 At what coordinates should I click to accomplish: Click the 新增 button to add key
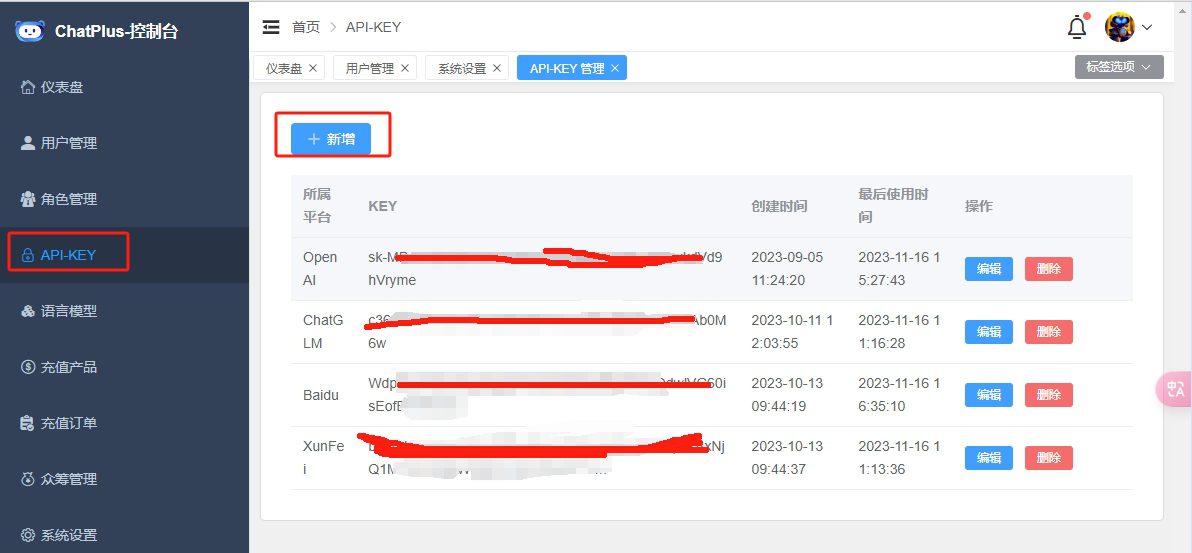point(331,139)
